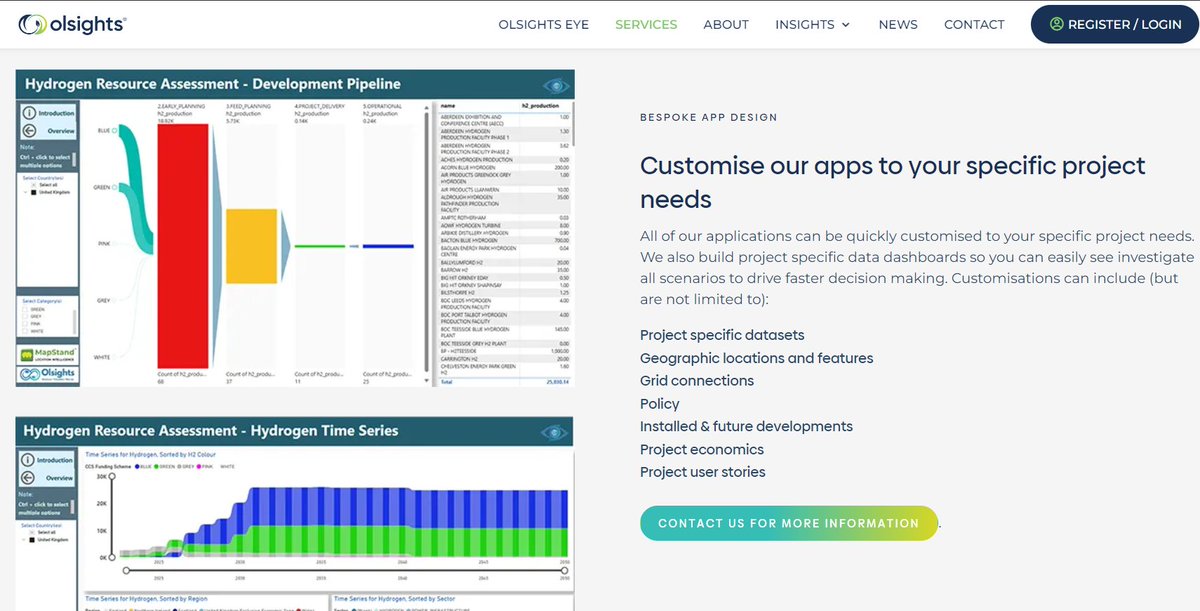
Task: Click Contact Us For More Information button
Action: pyautogui.click(x=789, y=523)
